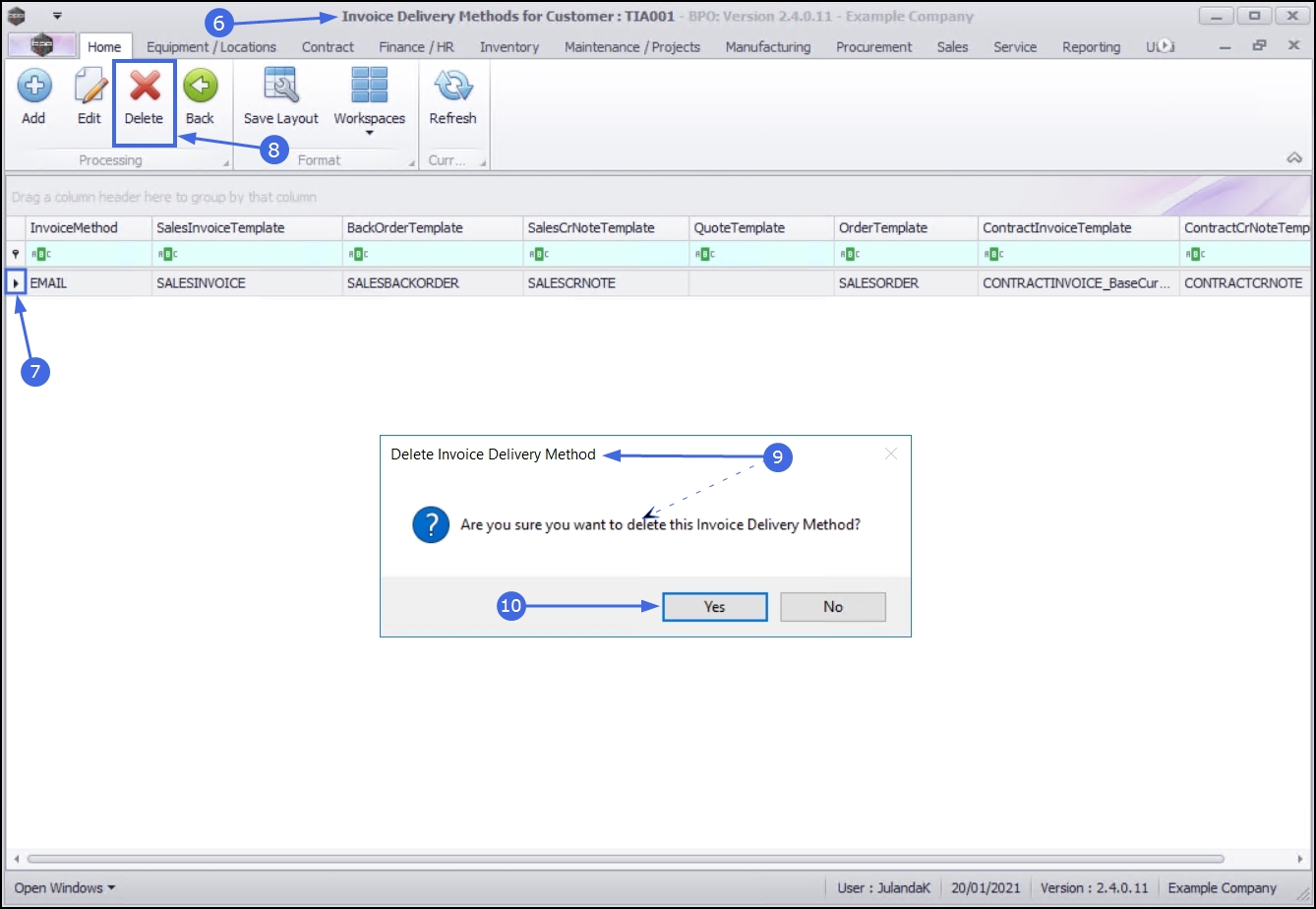Viewport: 1316px width, 909px height.
Task: Click the inner restore window icon in ribbon
Action: click(1259, 45)
